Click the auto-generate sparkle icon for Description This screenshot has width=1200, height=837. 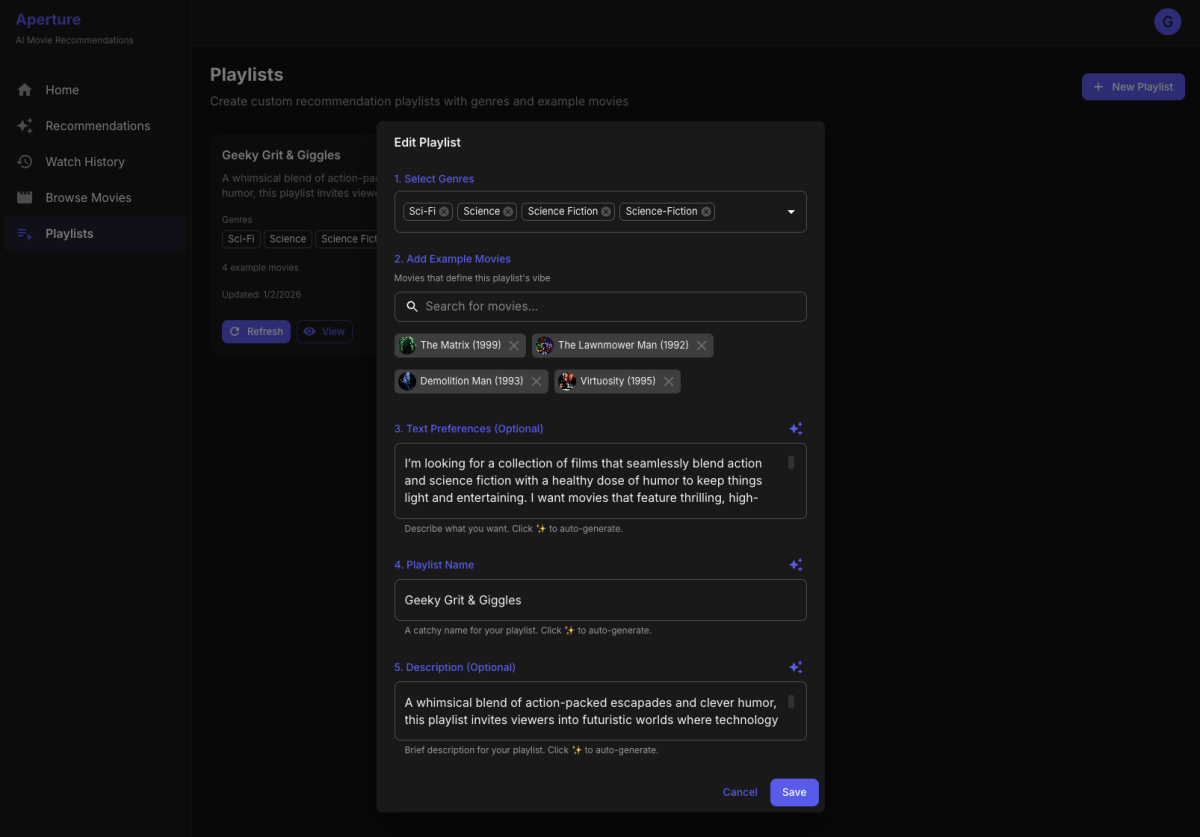point(795,667)
